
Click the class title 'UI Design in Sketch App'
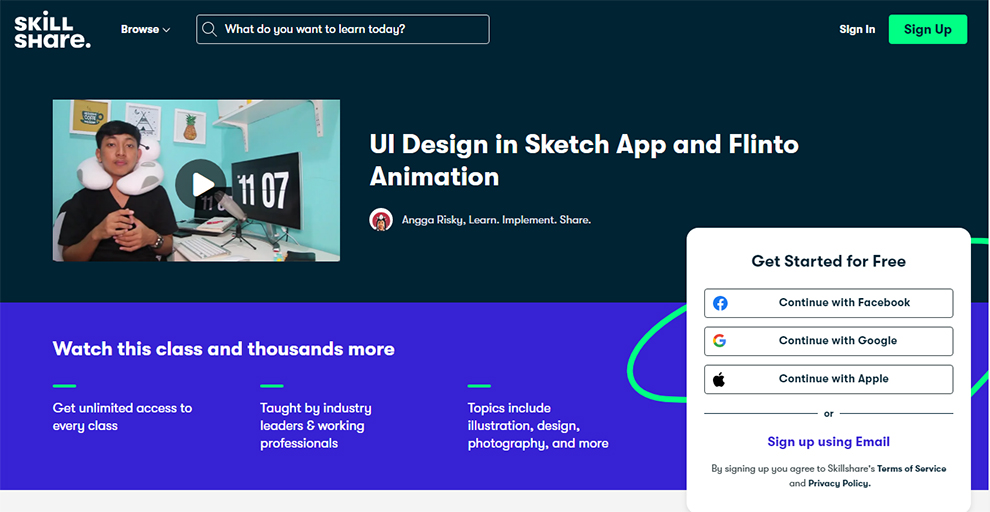click(584, 160)
